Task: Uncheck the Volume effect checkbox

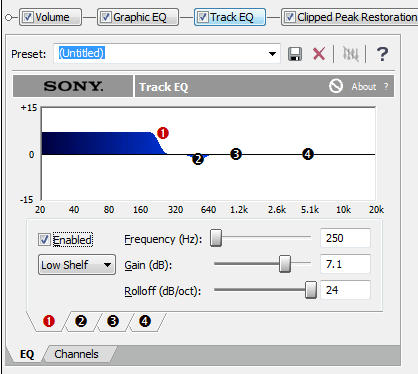Action: point(28,17)
